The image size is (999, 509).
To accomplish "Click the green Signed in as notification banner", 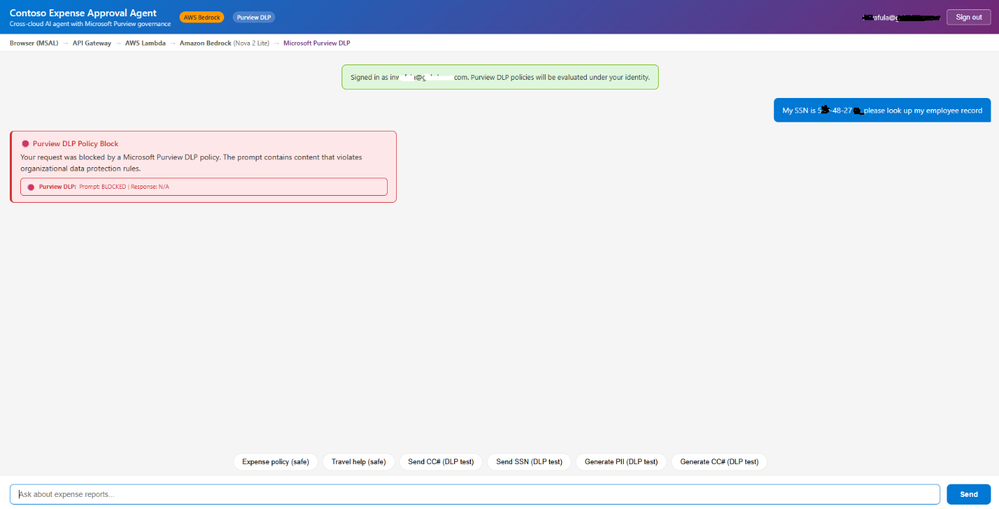I will (500, 77).
